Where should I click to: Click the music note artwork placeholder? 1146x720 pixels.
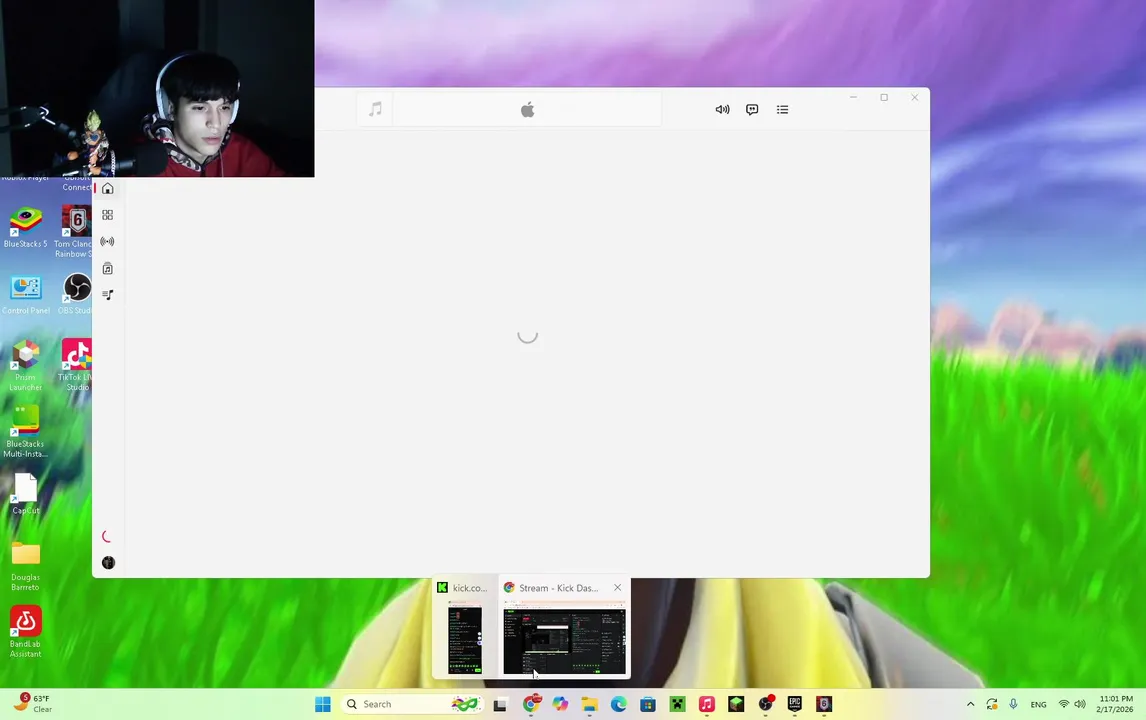(x=375, y=110)
